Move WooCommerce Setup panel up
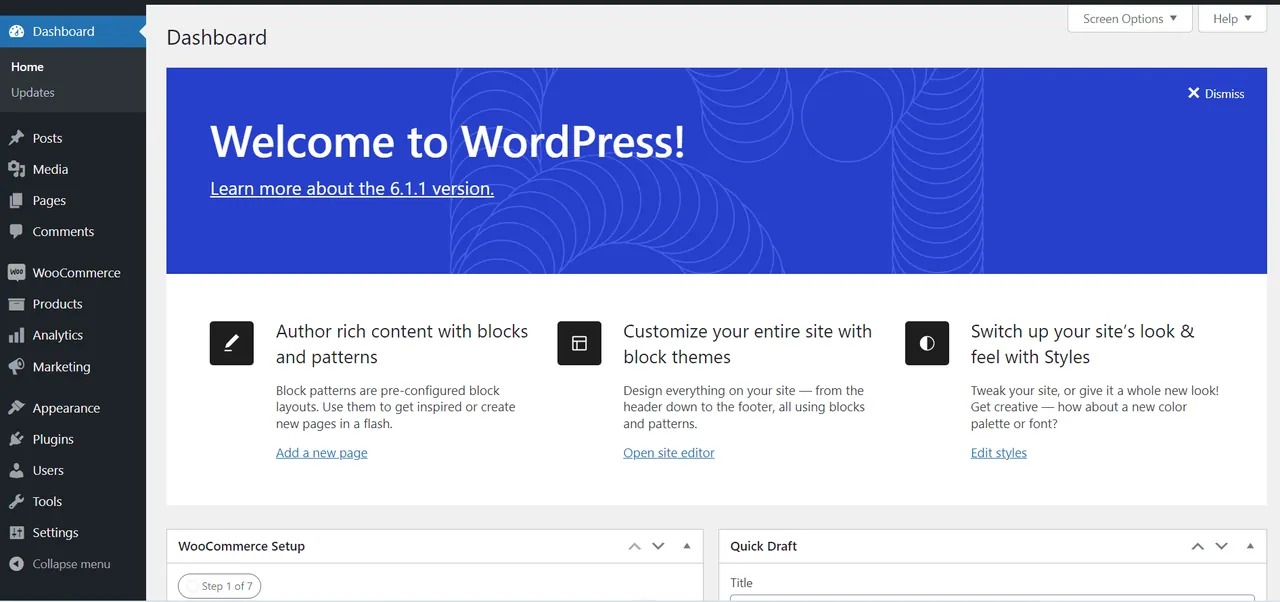1280x602 pixels. [634, 546]
